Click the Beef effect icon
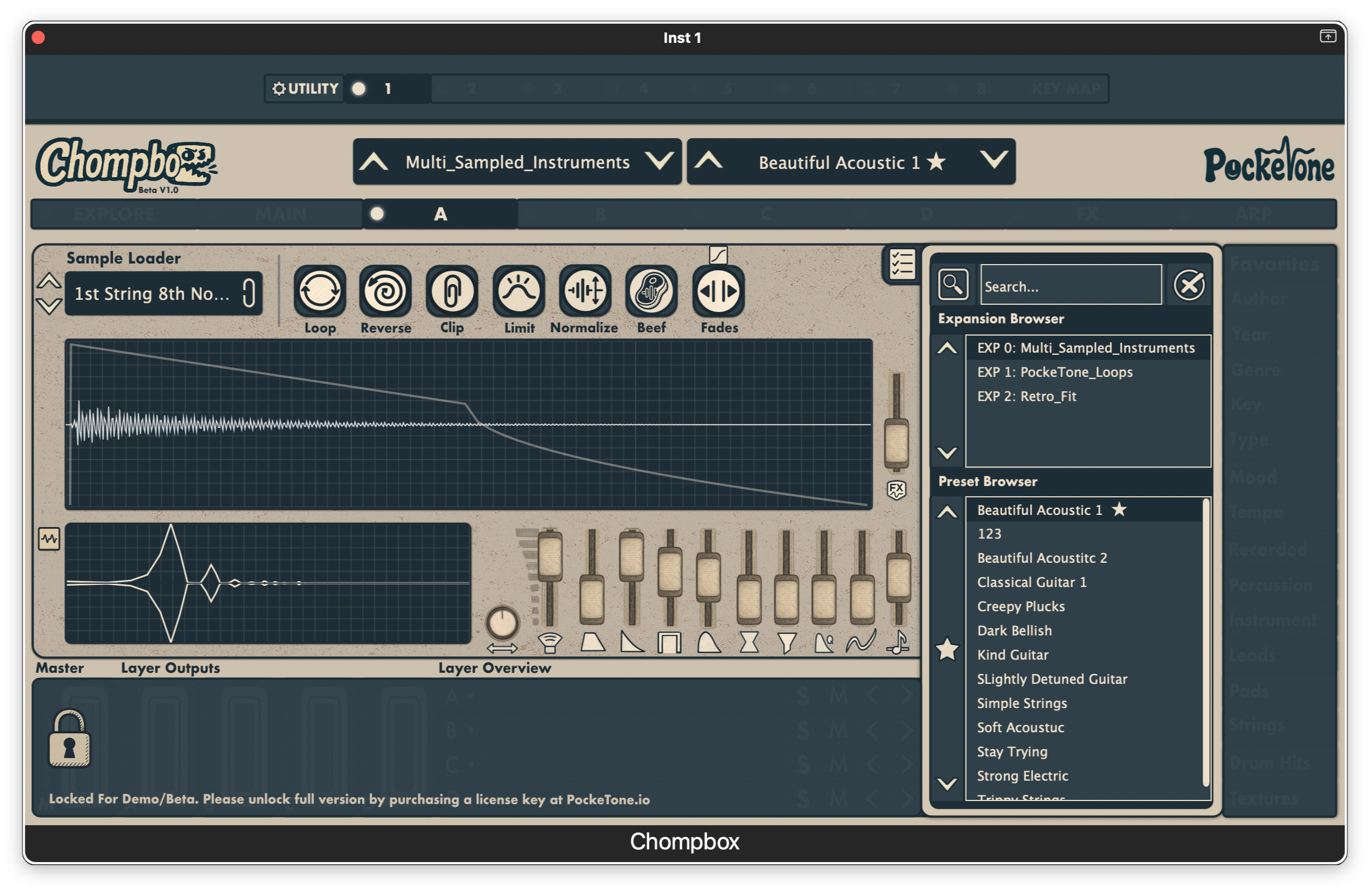The image size is (1372, 894). tap(652, 290)
